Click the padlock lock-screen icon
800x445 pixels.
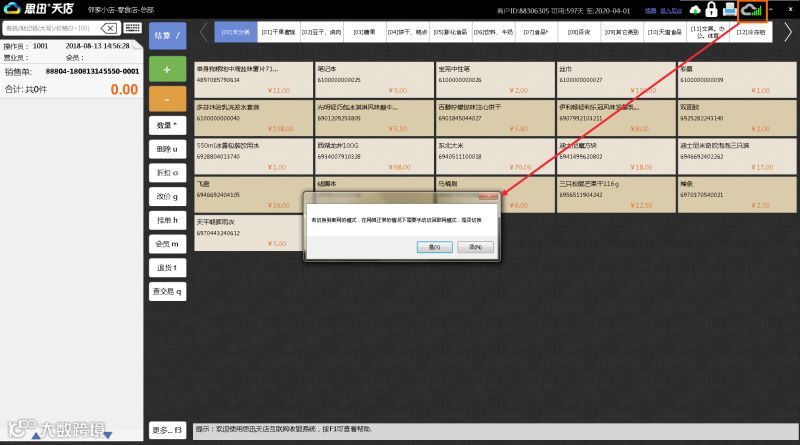[711, 9]
